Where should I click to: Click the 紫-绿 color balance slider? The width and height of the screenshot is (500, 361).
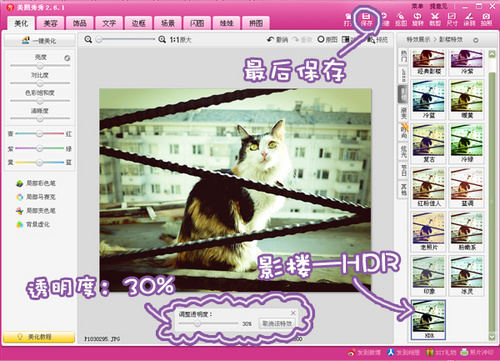click(x=40, y=148)
